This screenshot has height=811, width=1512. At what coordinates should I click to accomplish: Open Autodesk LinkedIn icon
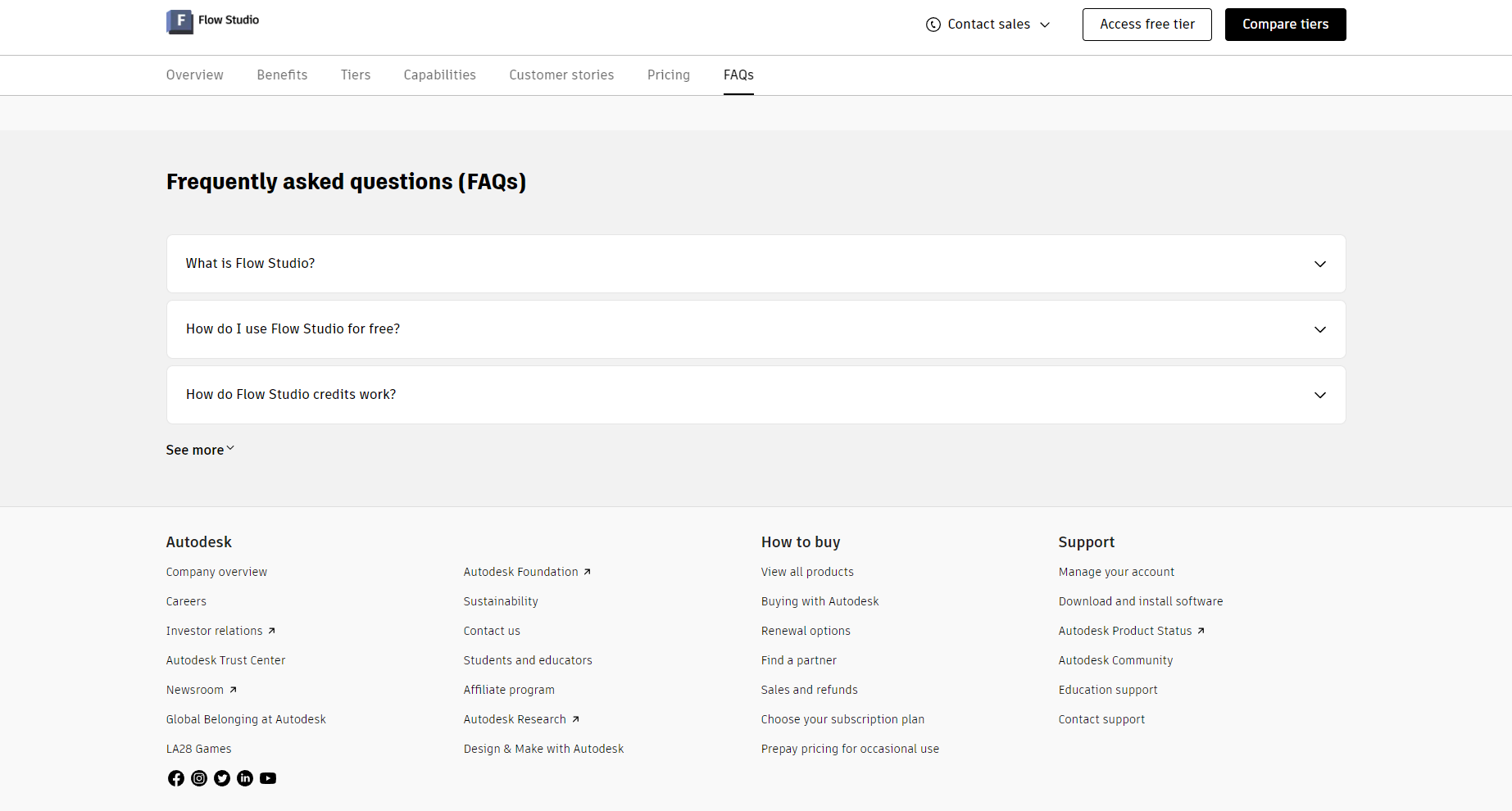(245, 778)
